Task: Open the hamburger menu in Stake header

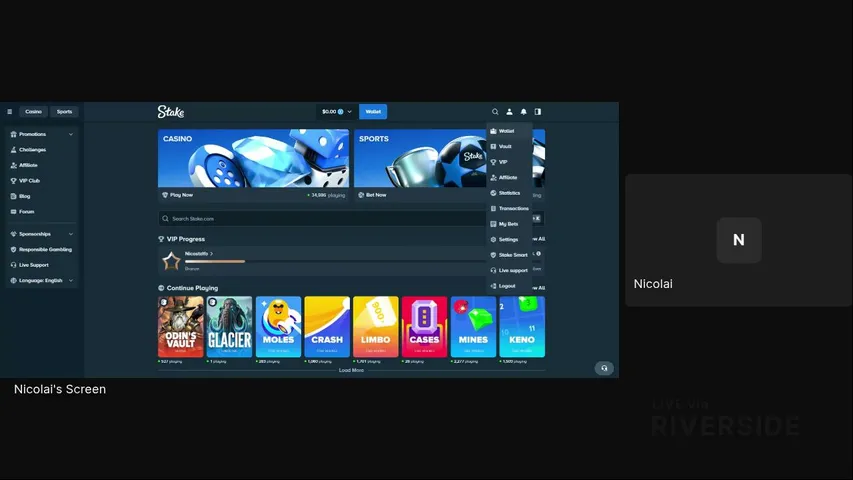Action: pos(9,112)
